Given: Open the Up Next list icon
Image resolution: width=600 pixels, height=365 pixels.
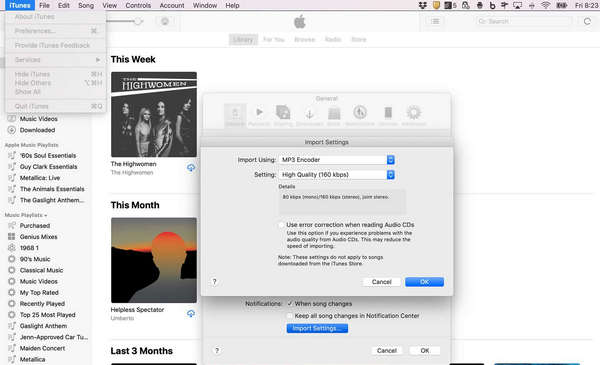Looking at the screenshot, I should [435, 21].
